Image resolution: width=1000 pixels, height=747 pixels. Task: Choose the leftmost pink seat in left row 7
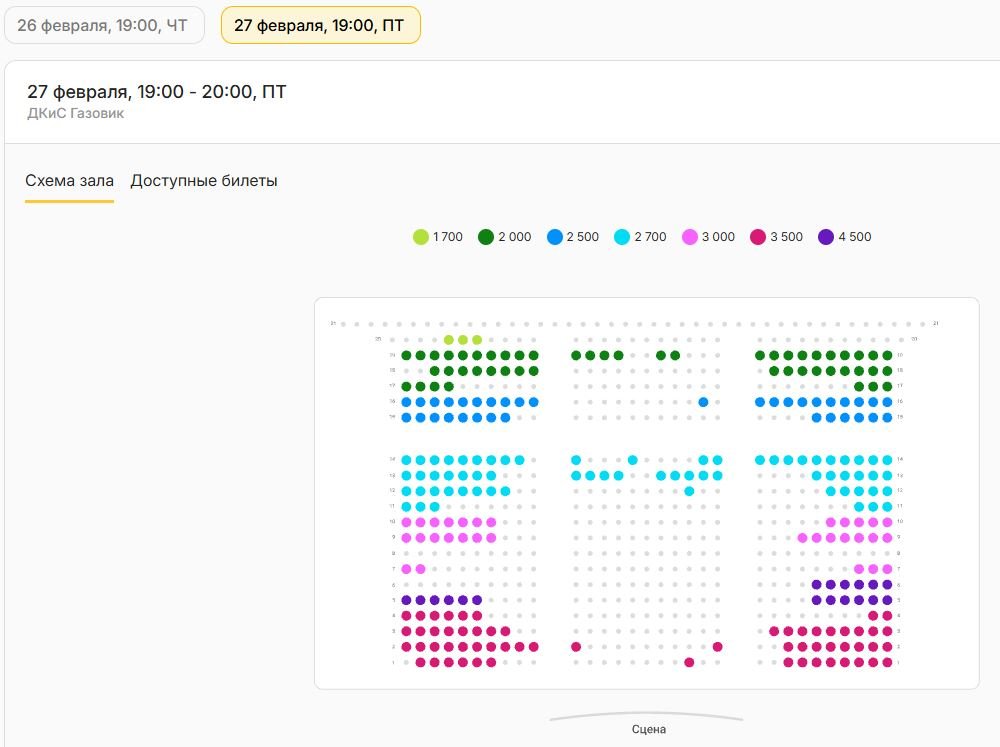click(x=406, y=569)
